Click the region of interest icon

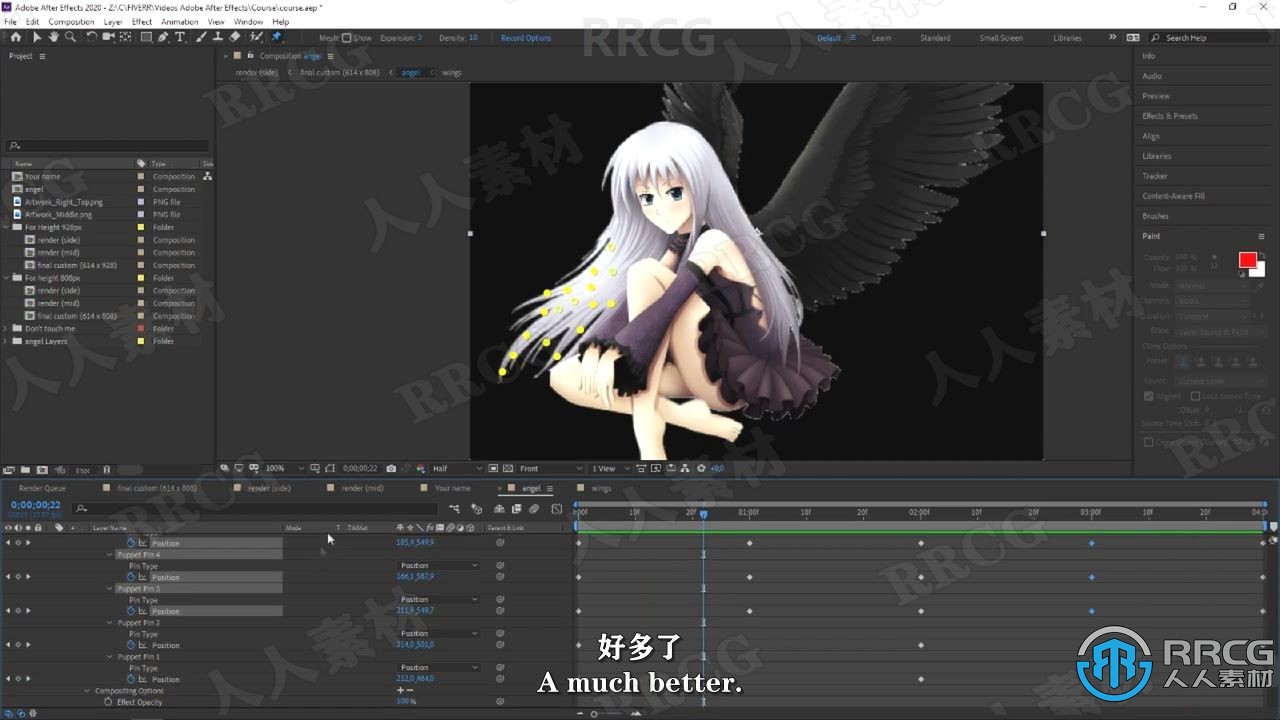tap(492, 468)
